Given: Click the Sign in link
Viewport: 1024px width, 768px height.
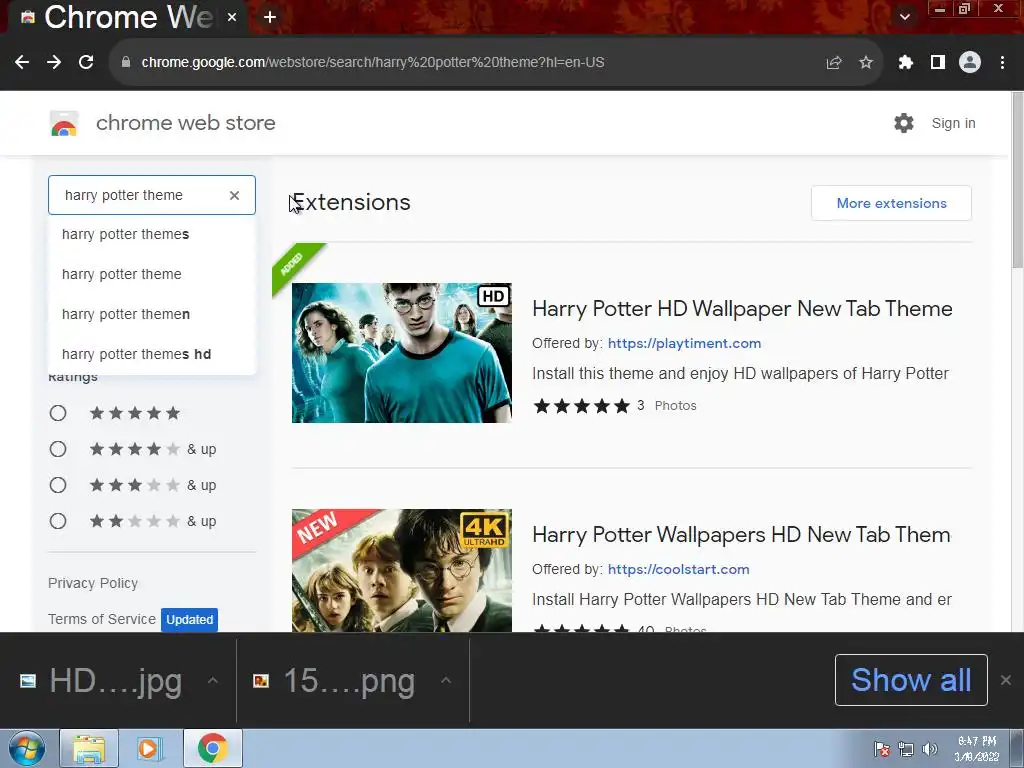Looking at the screenshot, I should (x=953, y=123).
